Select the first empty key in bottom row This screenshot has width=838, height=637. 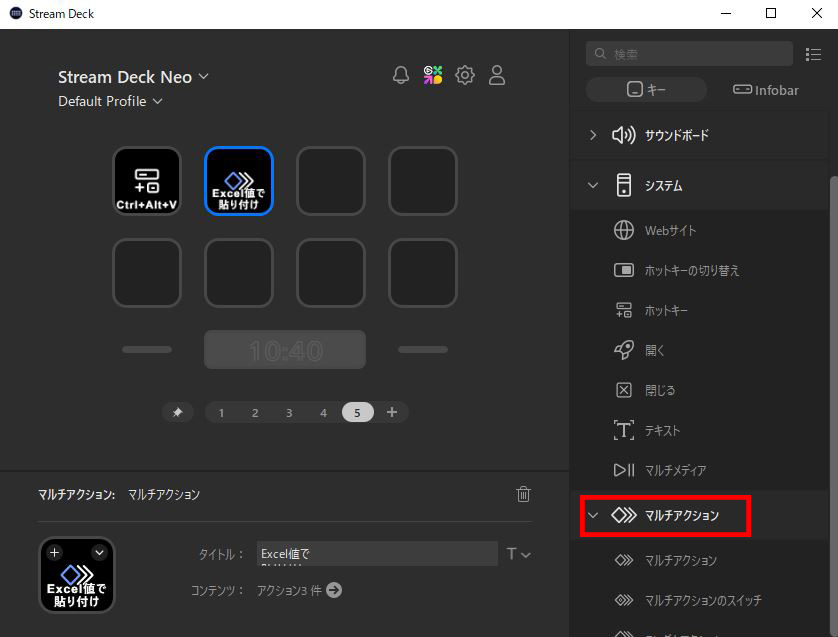click(147, 273)
